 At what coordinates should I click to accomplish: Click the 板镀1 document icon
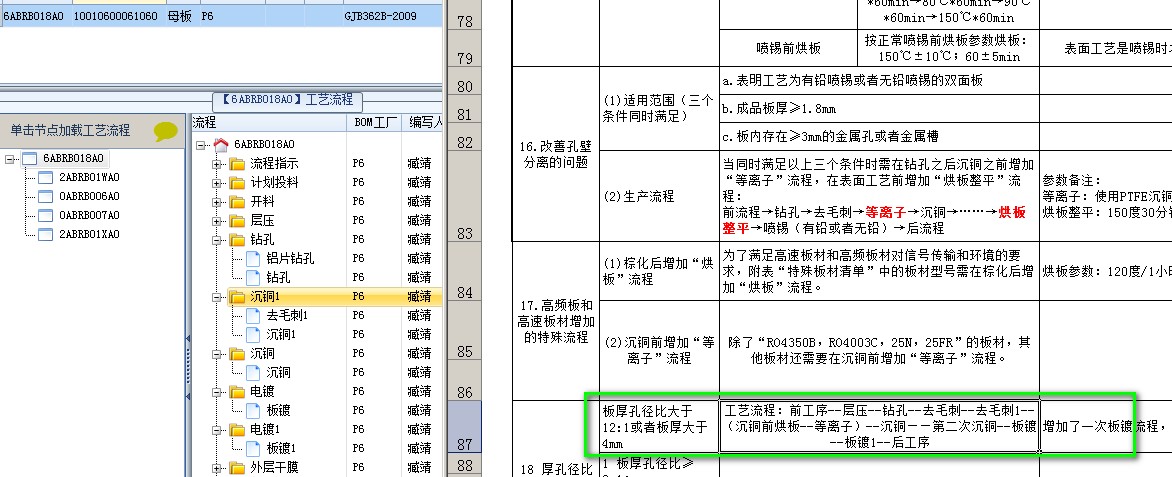[x=253, y=448]
